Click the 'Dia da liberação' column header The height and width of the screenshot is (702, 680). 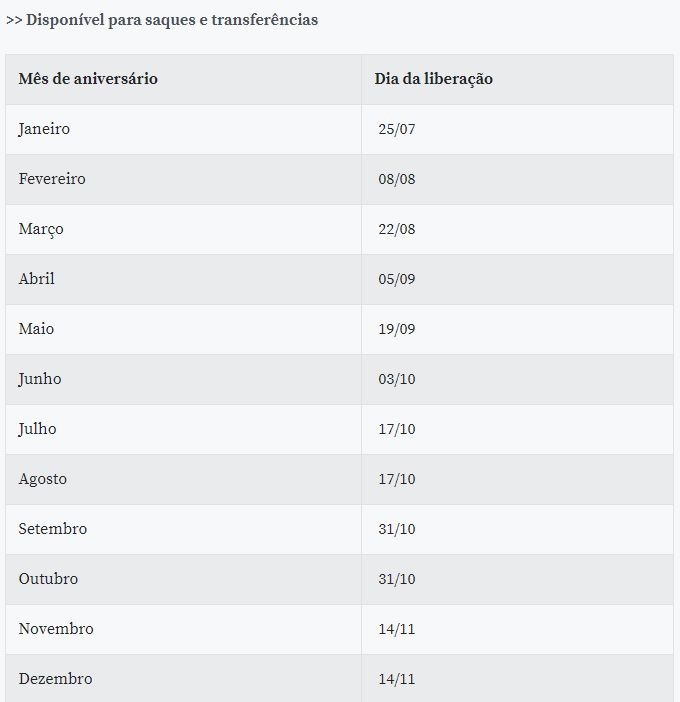pyautogui.click(x=433, y=79)
